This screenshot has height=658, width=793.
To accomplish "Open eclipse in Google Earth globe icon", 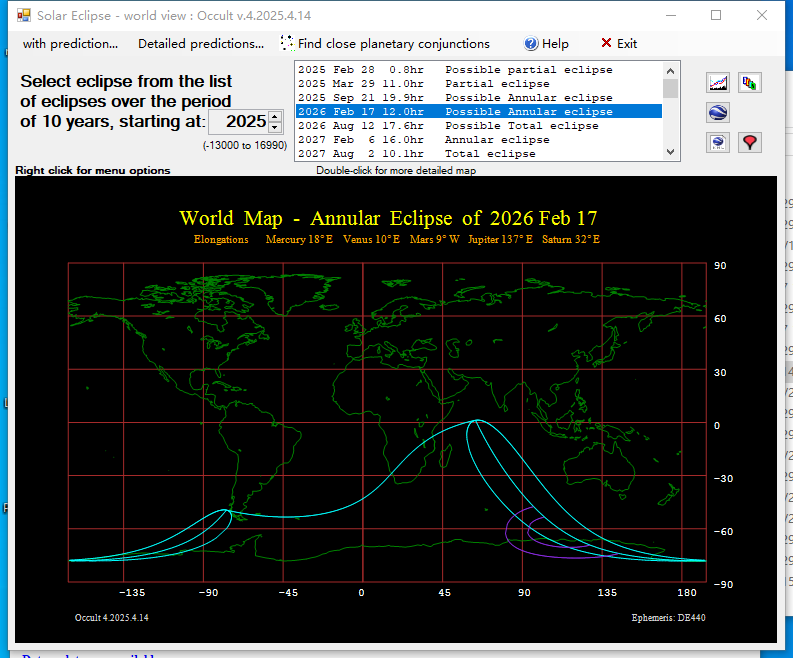I will point(718,112).
